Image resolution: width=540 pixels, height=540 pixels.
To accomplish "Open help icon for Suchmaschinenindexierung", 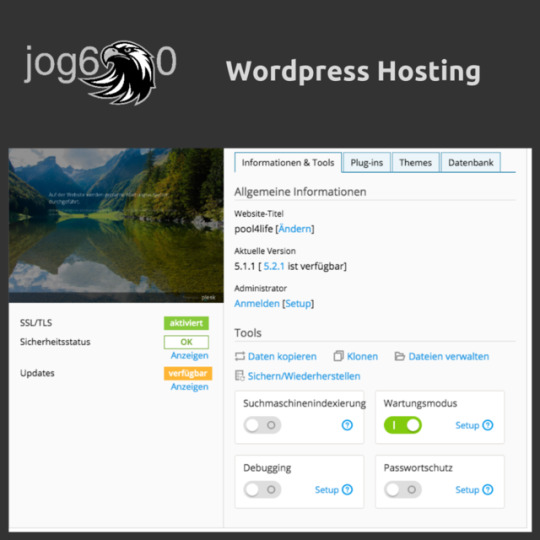I will (347, 425).
